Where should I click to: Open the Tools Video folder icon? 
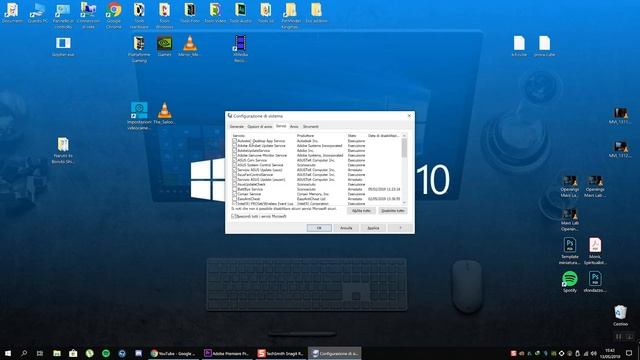215,13
